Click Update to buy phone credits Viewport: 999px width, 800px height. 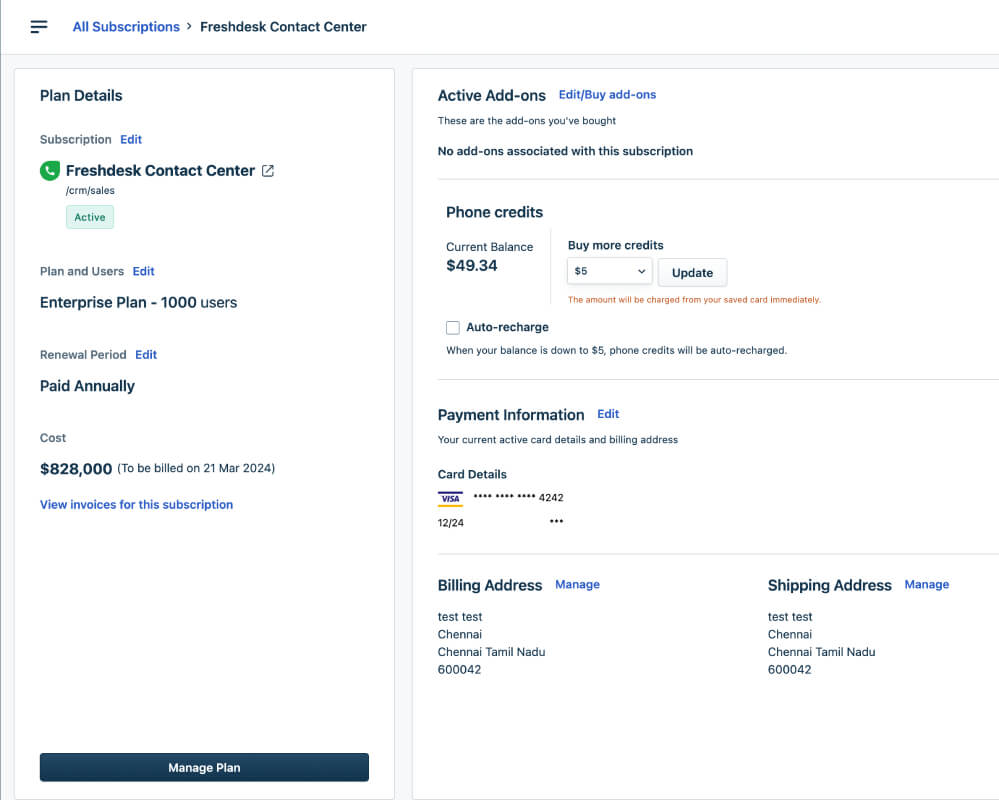click(x=693, y=273)
